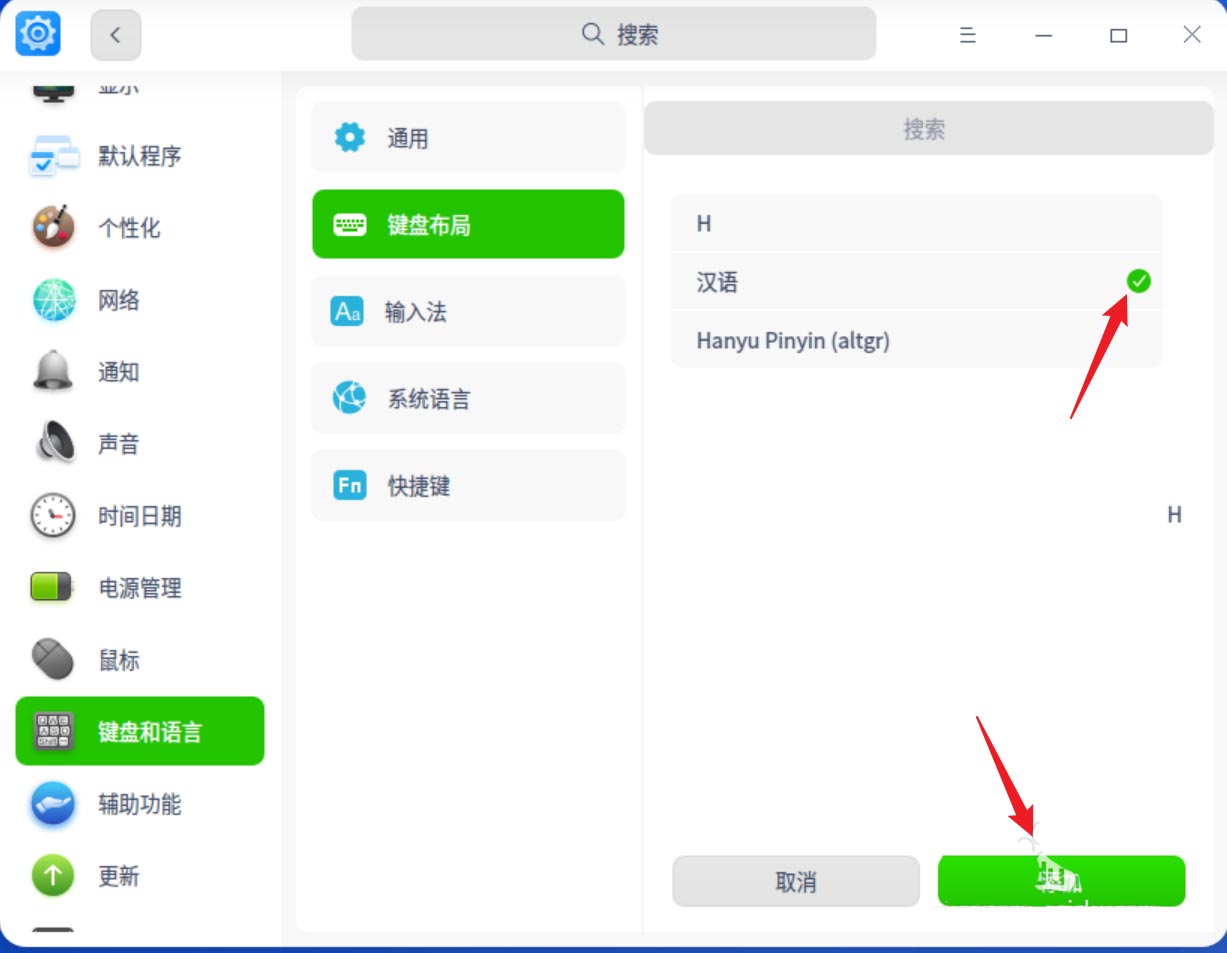
Task: Jump to letter H in index
Action: (x=1174, y=514)
